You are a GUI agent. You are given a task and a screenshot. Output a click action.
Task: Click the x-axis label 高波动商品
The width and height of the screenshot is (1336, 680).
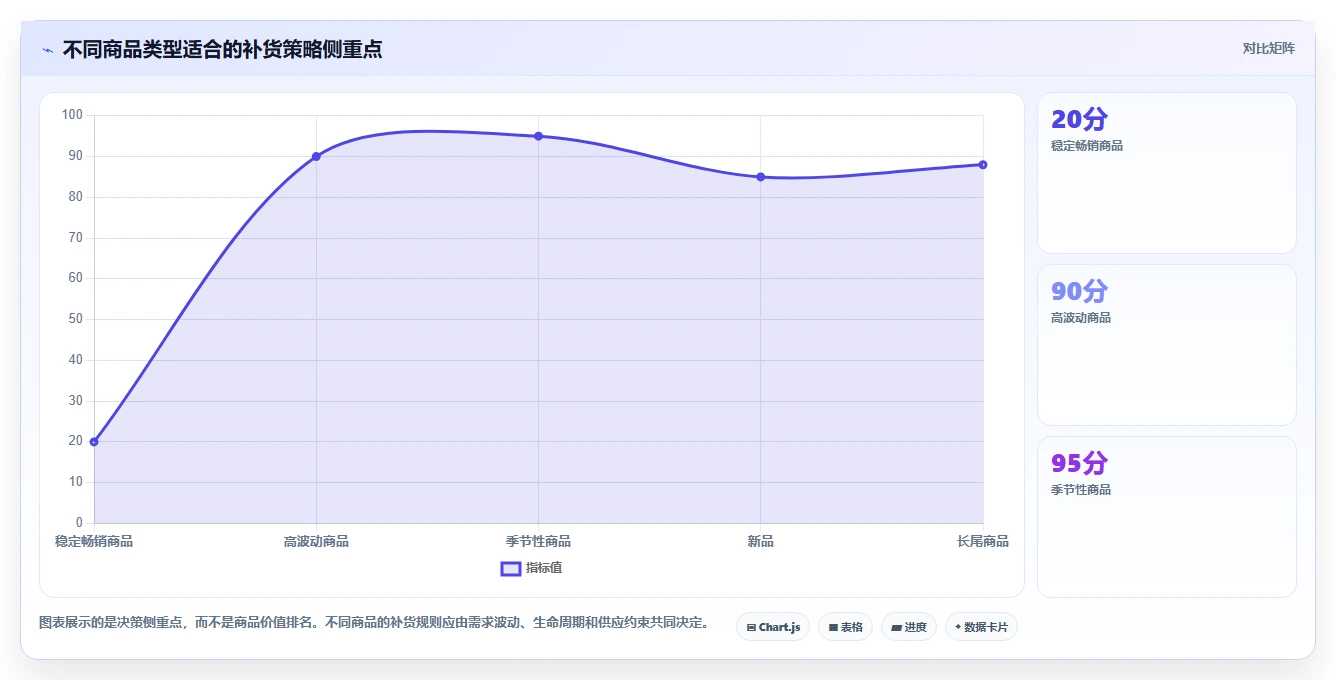[x=316, y=541]
